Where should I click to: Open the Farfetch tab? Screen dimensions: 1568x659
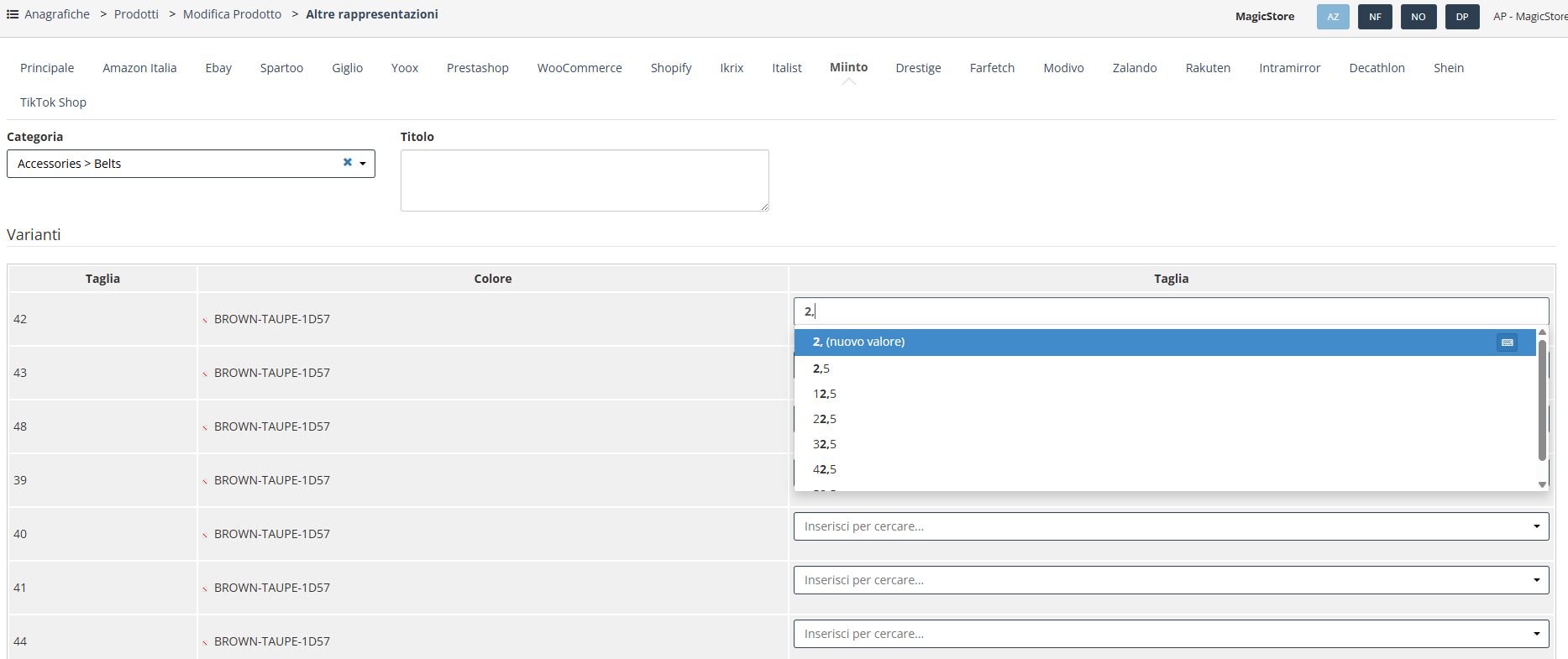tap(992, 68)
